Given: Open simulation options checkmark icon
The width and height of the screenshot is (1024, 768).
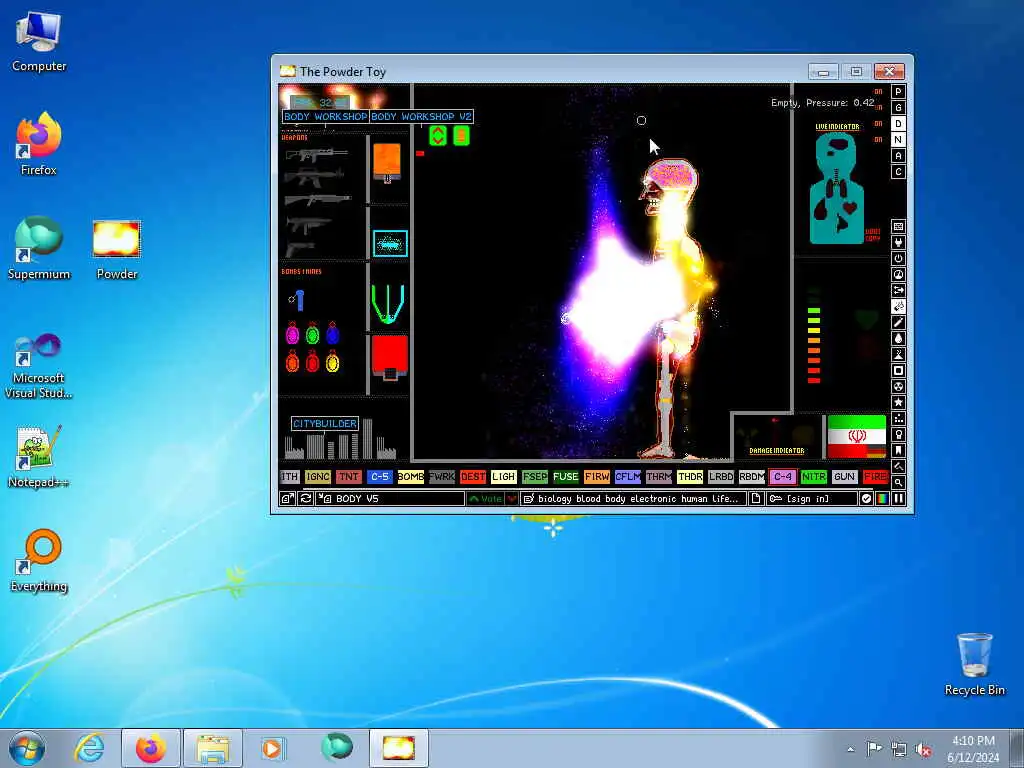Looking at the screenshot, I should (x=866, y=498).
